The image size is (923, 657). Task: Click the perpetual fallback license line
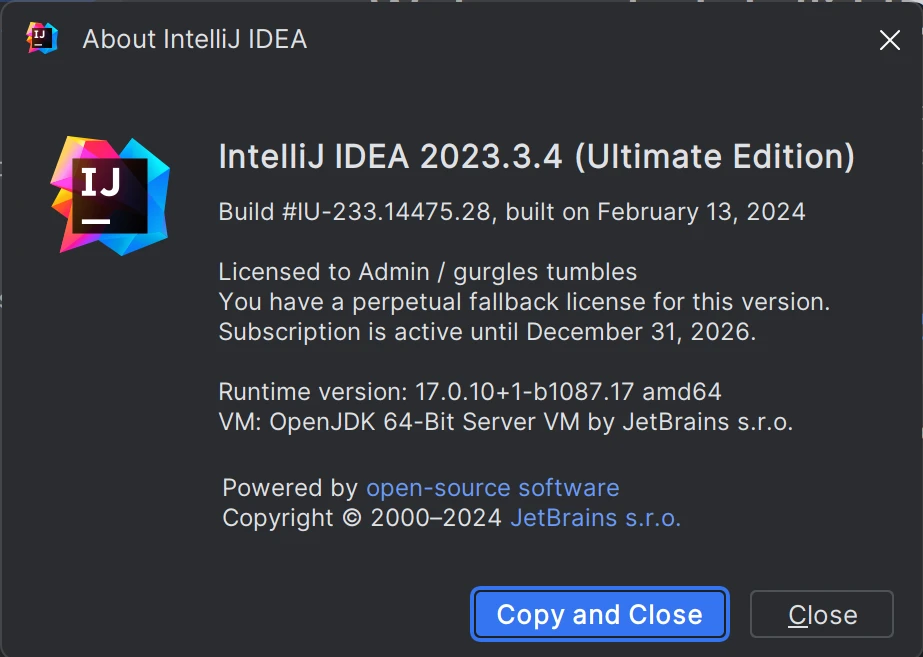point(524,301)
